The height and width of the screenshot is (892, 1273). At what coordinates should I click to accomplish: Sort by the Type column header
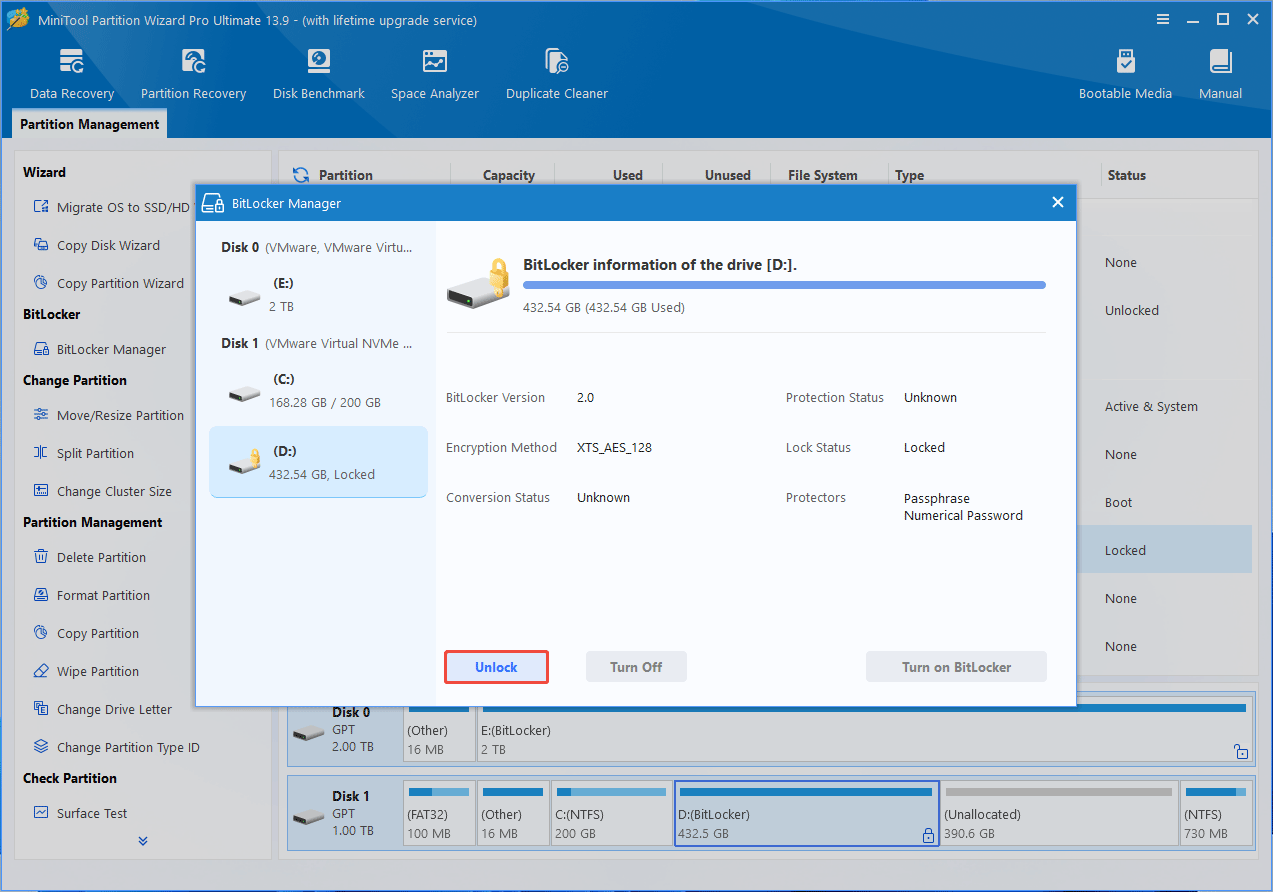pyautogui.click(x=909, y=175)
